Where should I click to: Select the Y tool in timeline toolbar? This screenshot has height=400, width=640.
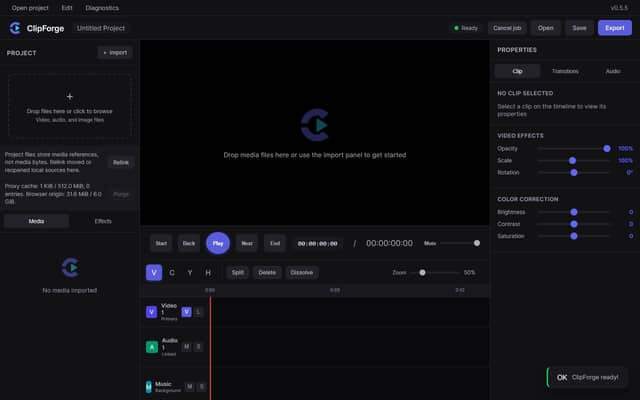click(x=190, y=273)
